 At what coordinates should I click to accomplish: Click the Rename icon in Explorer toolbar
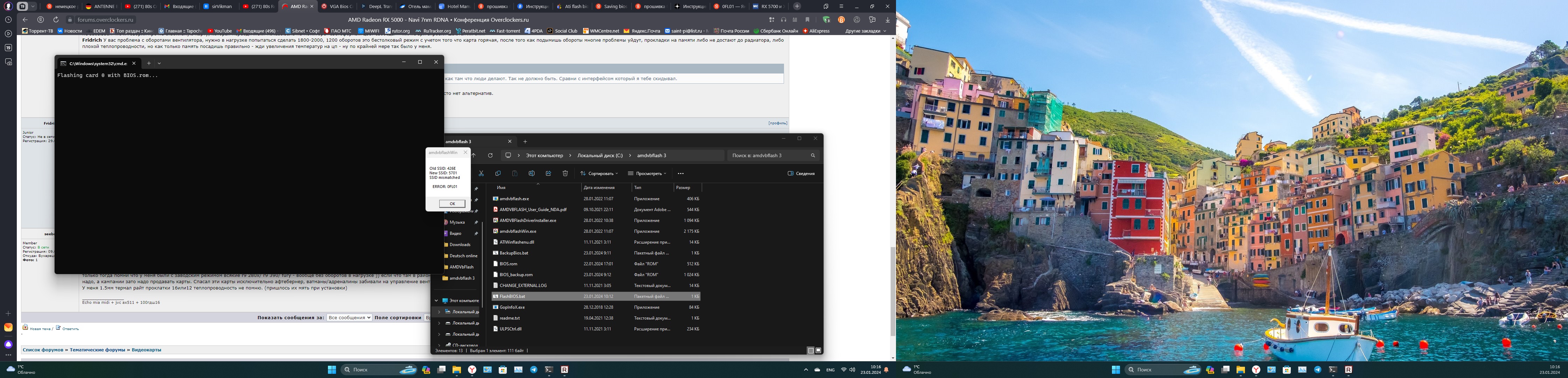tap(531, 174)
